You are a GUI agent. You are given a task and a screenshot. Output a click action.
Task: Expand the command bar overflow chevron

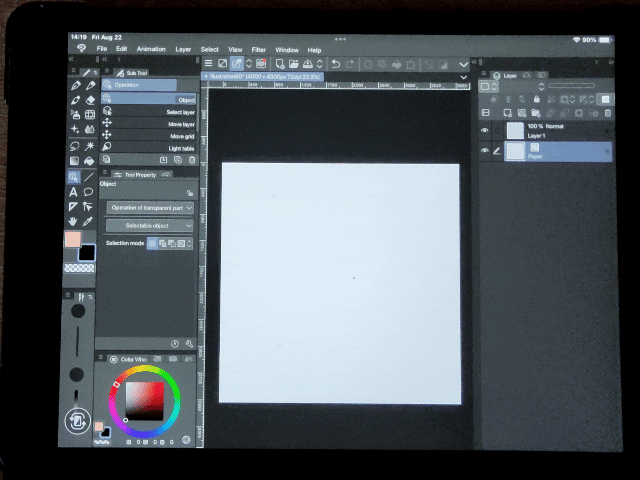pos(464,64)
